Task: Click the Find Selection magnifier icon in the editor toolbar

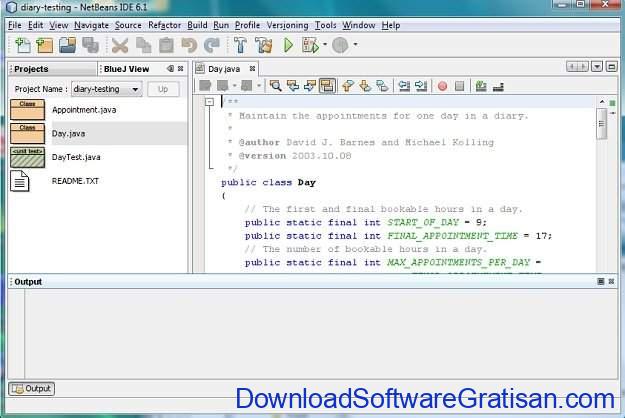Action: pyautogui.click(x=275, y=86)
